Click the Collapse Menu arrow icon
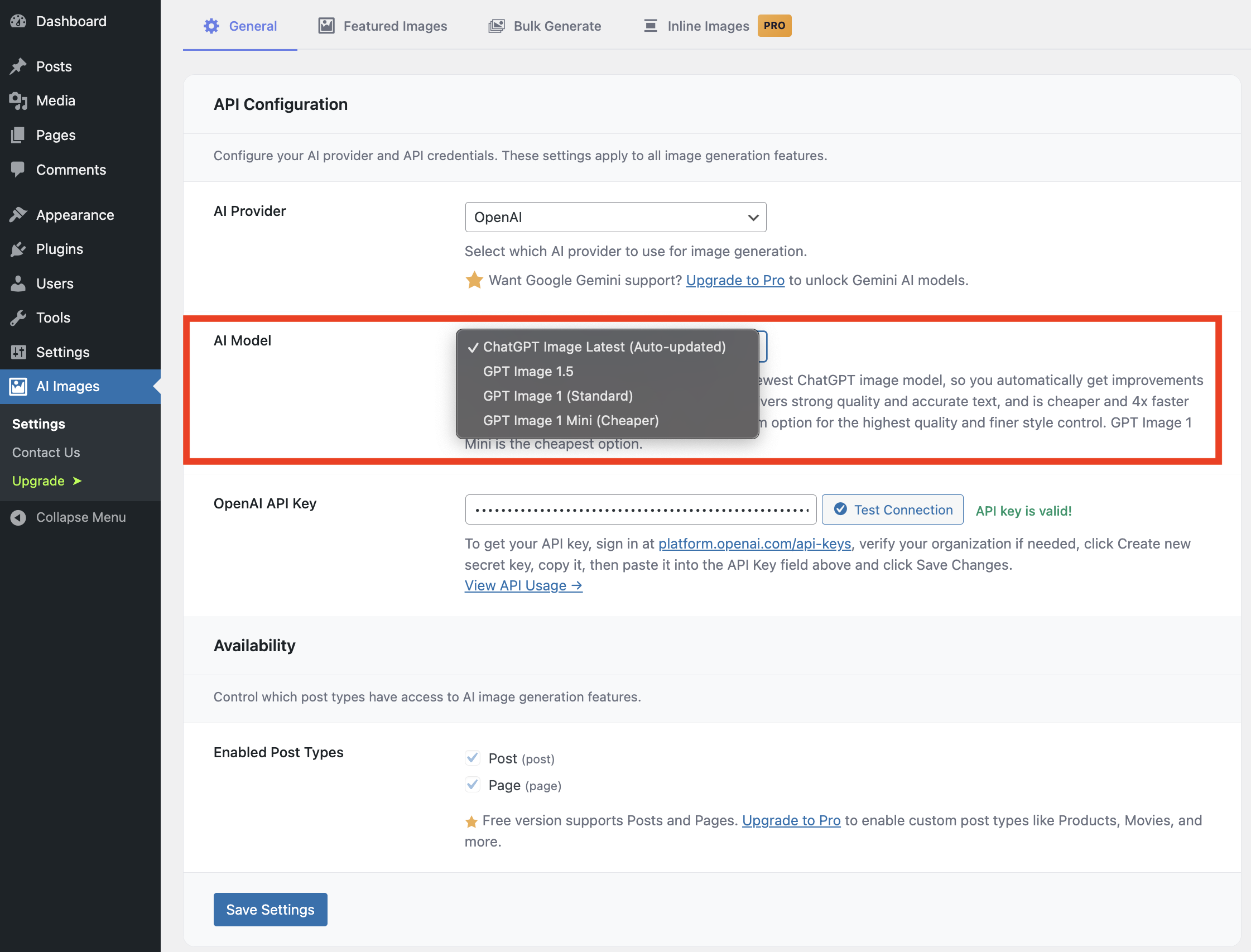Viewport: 1251px width, 952px height. pyautogui.click(x=18, y=517)
